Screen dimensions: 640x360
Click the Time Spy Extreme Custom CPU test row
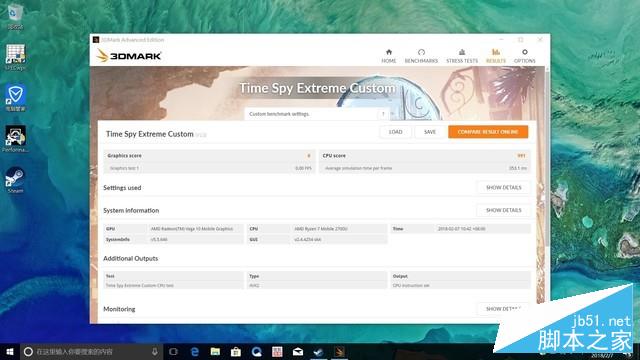173,285
